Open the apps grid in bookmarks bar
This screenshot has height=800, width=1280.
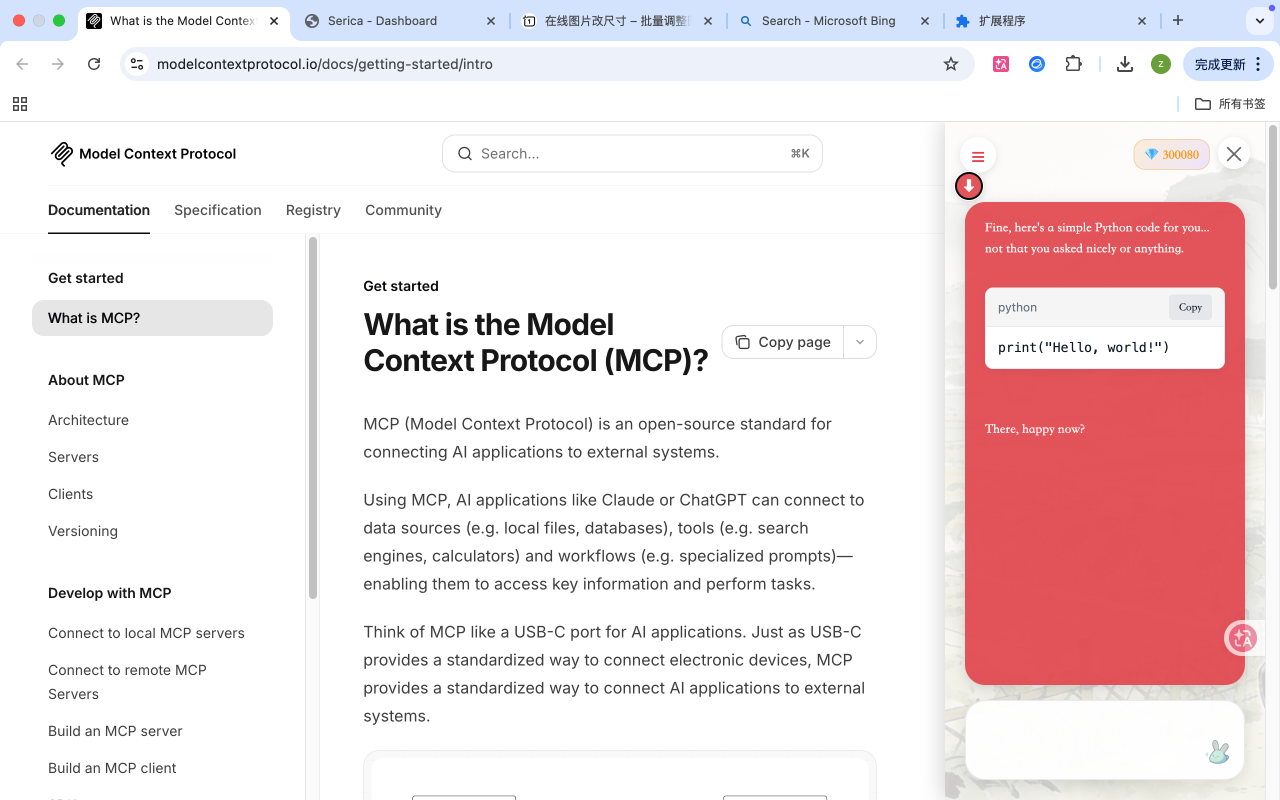(x=19, y=104)
